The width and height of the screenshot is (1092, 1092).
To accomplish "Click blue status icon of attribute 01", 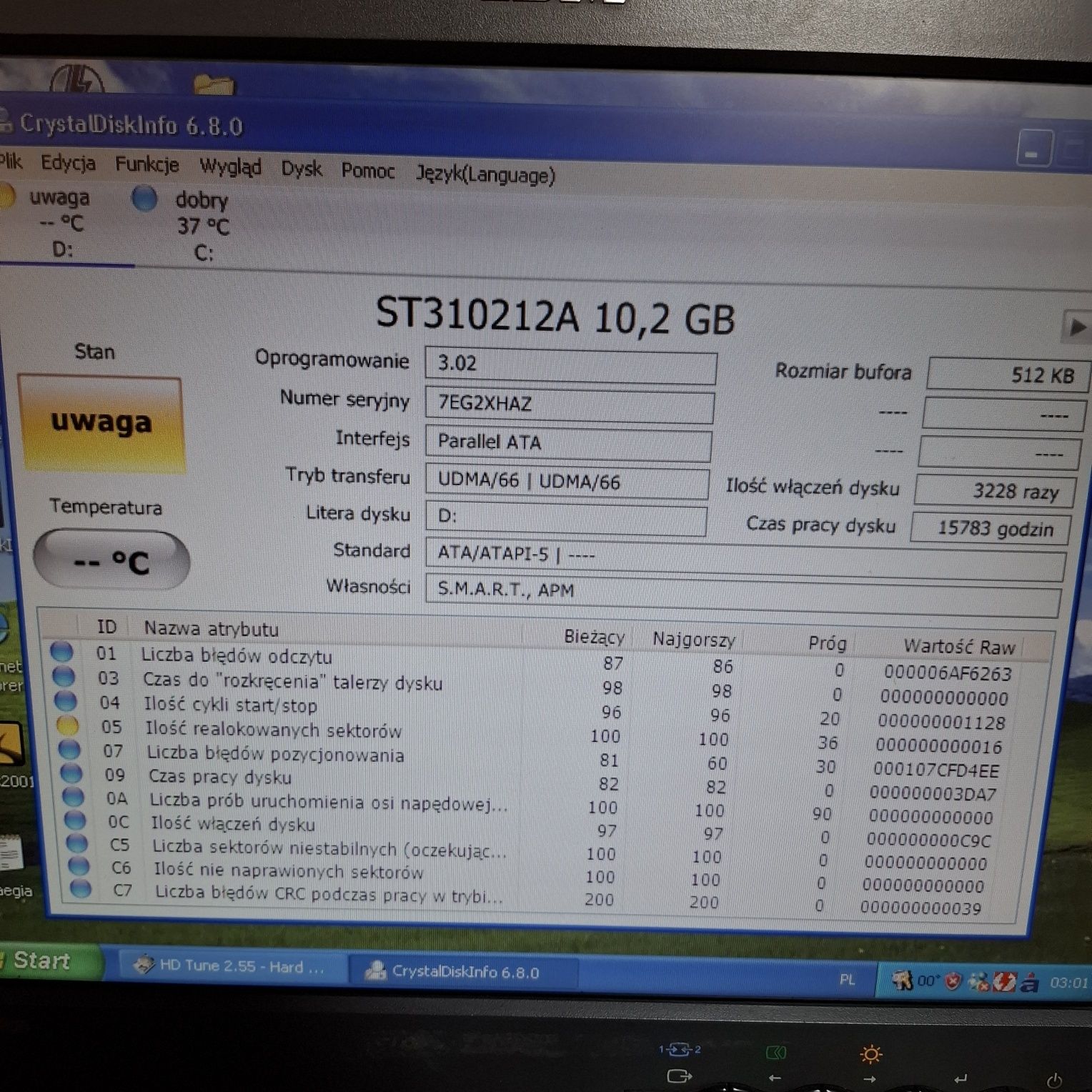I will click(x=61, y=651).
